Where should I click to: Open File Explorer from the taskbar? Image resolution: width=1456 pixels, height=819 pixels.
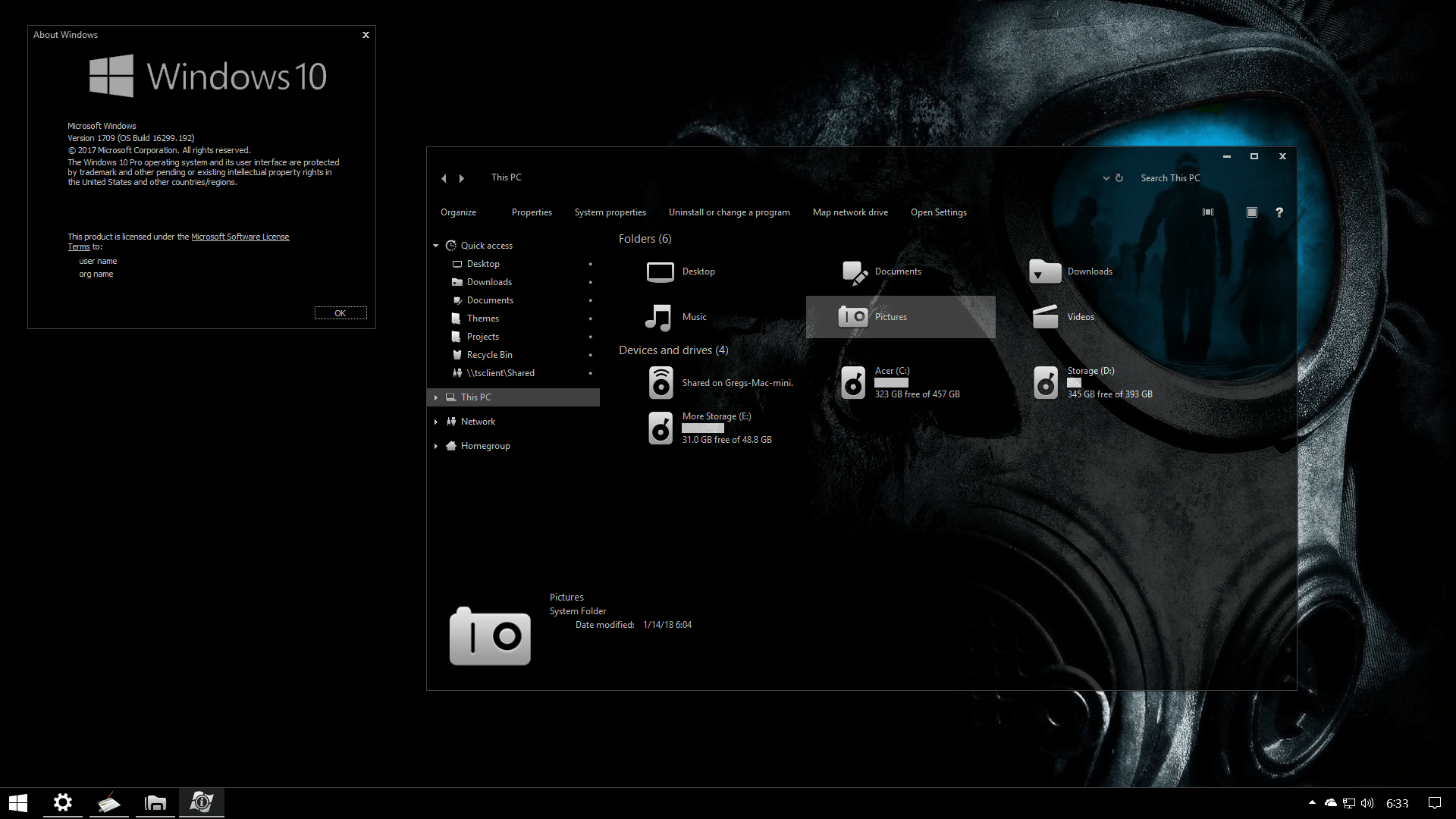tap(155, 802)
